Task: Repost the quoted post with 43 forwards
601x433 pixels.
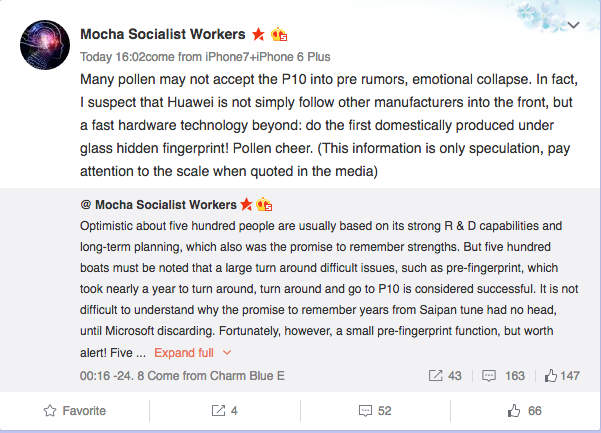Action: [445, 376]
